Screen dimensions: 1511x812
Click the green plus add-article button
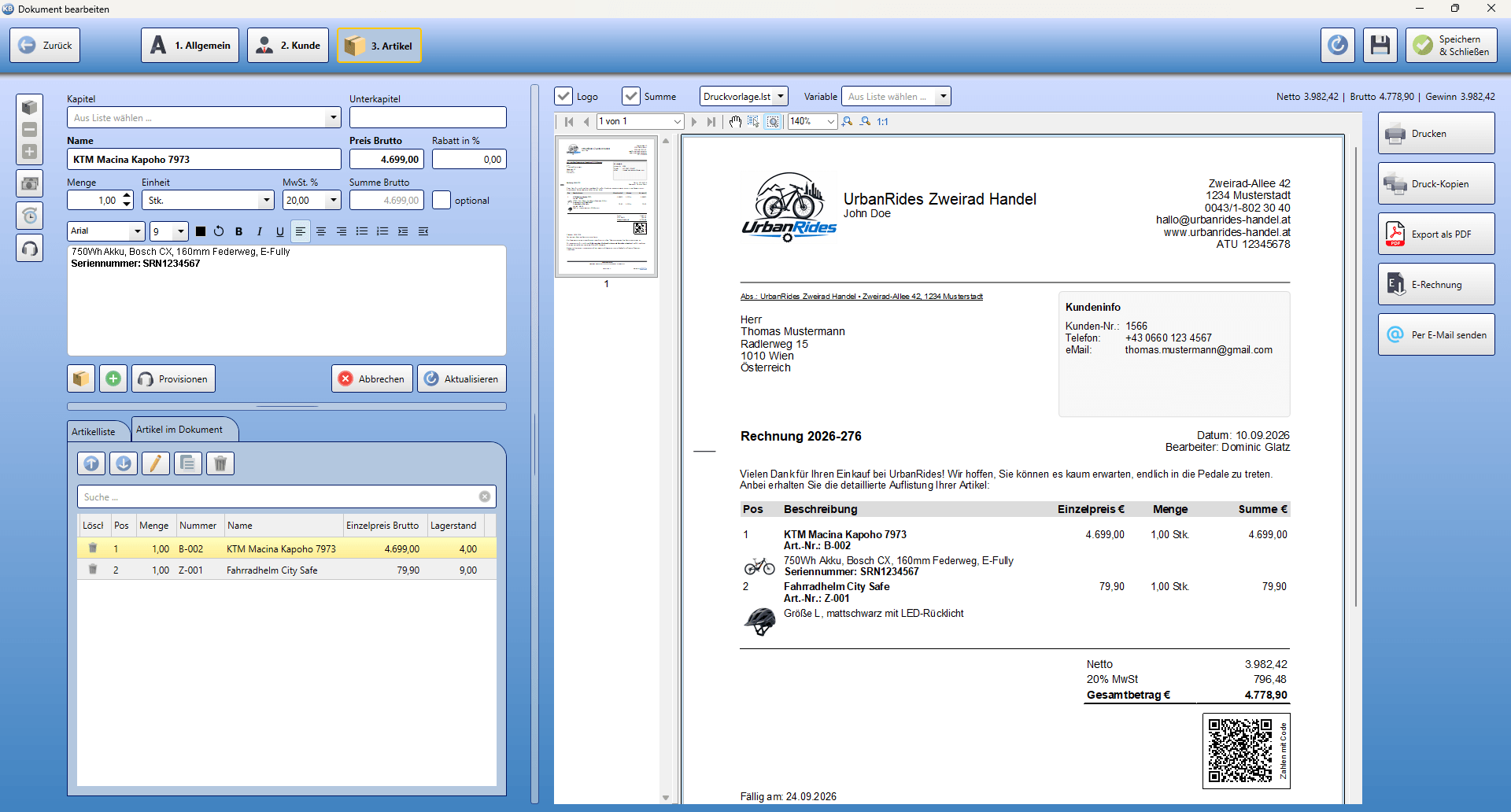tap(113, 378)
